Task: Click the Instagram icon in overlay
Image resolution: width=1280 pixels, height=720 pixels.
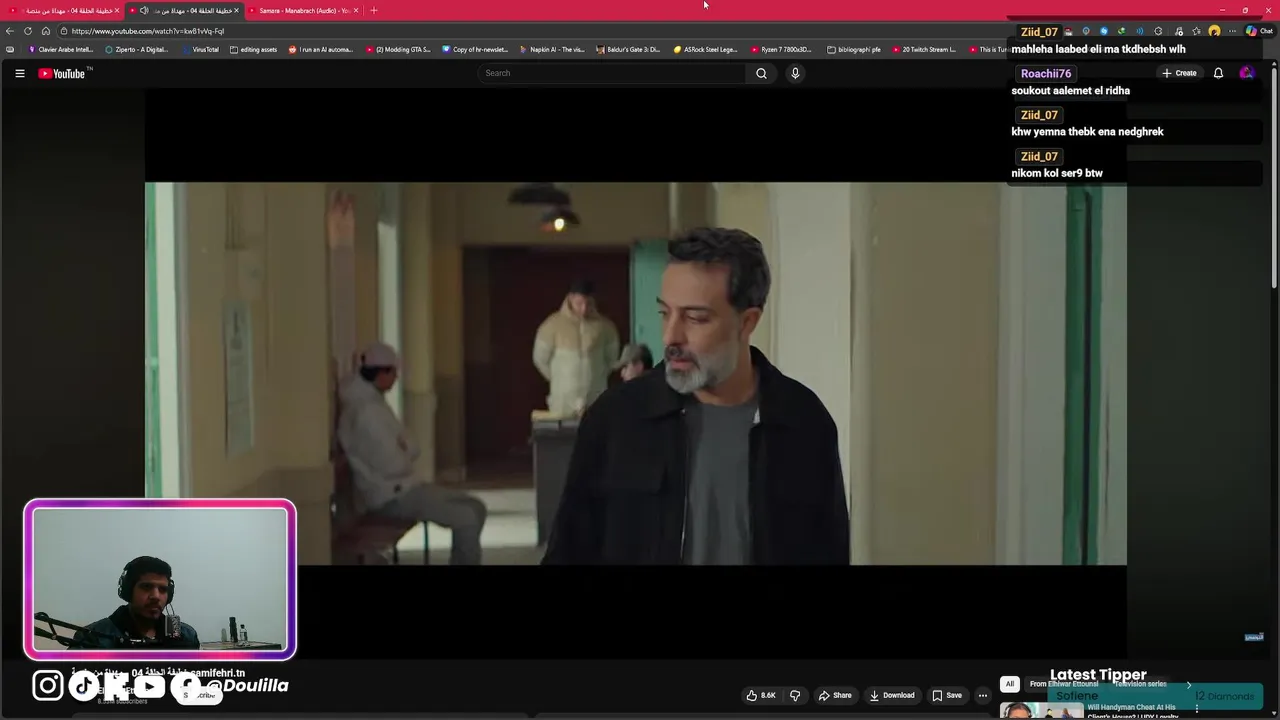Action: point(47,685)
